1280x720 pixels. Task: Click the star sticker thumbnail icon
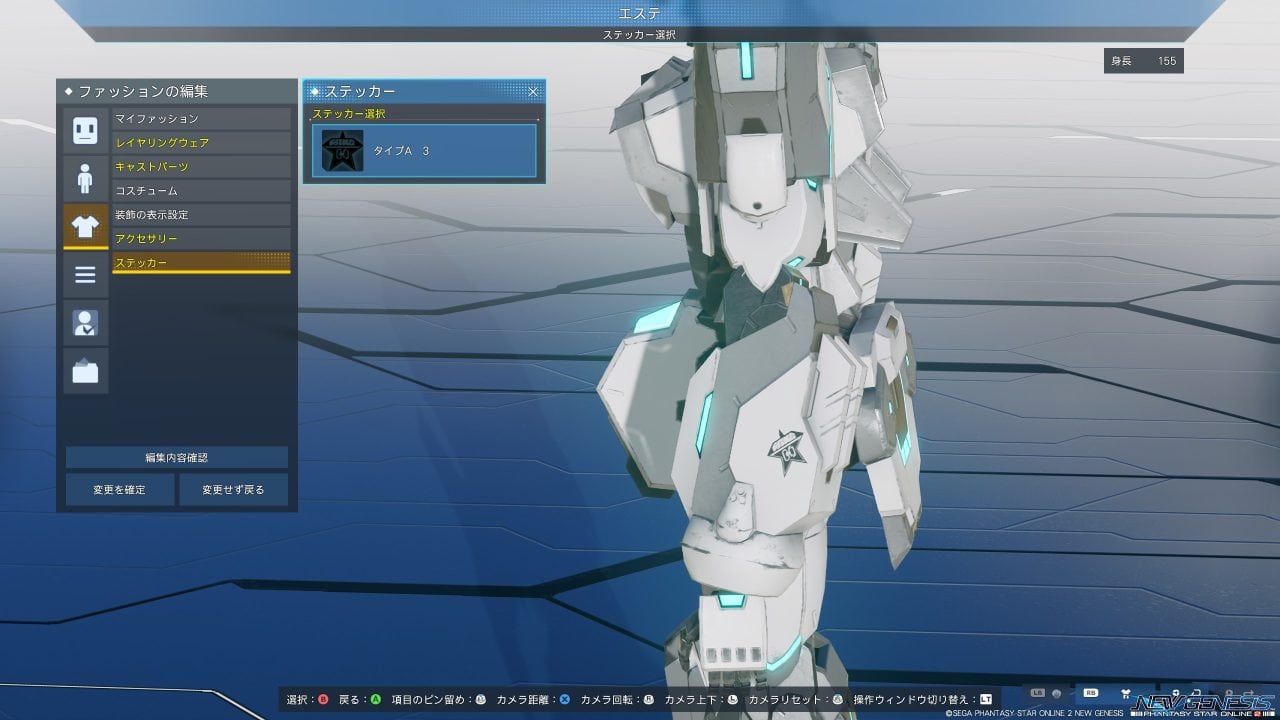[x=342, y=150]
